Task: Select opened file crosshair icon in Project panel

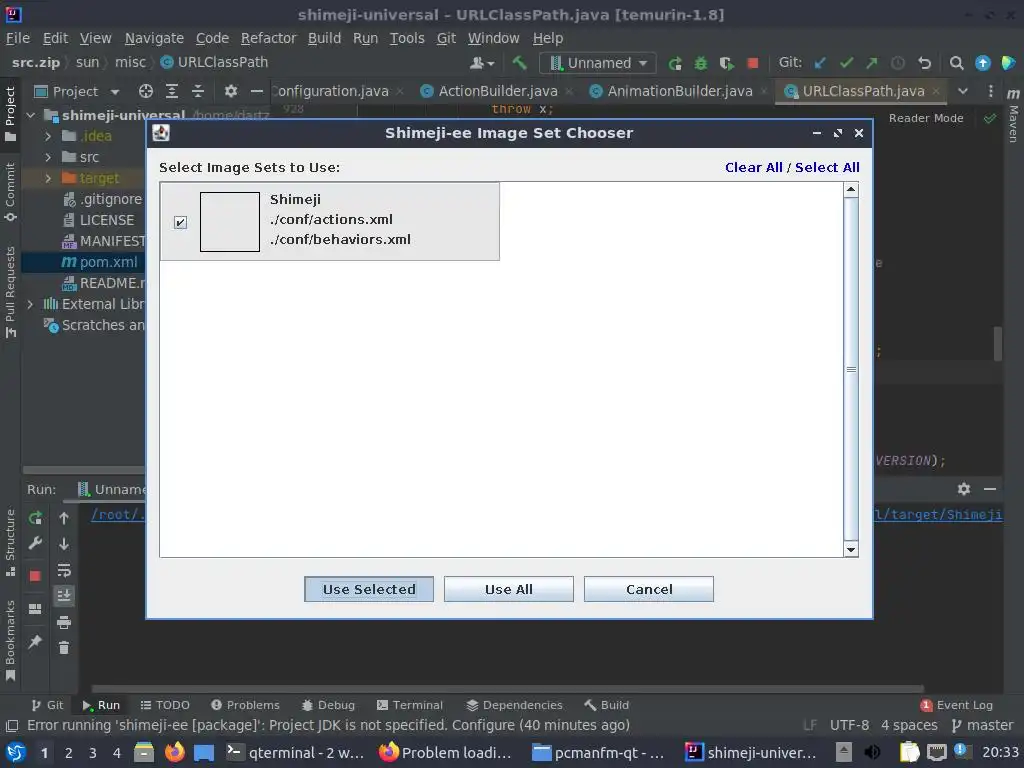Action: click(x=146, y=91)
